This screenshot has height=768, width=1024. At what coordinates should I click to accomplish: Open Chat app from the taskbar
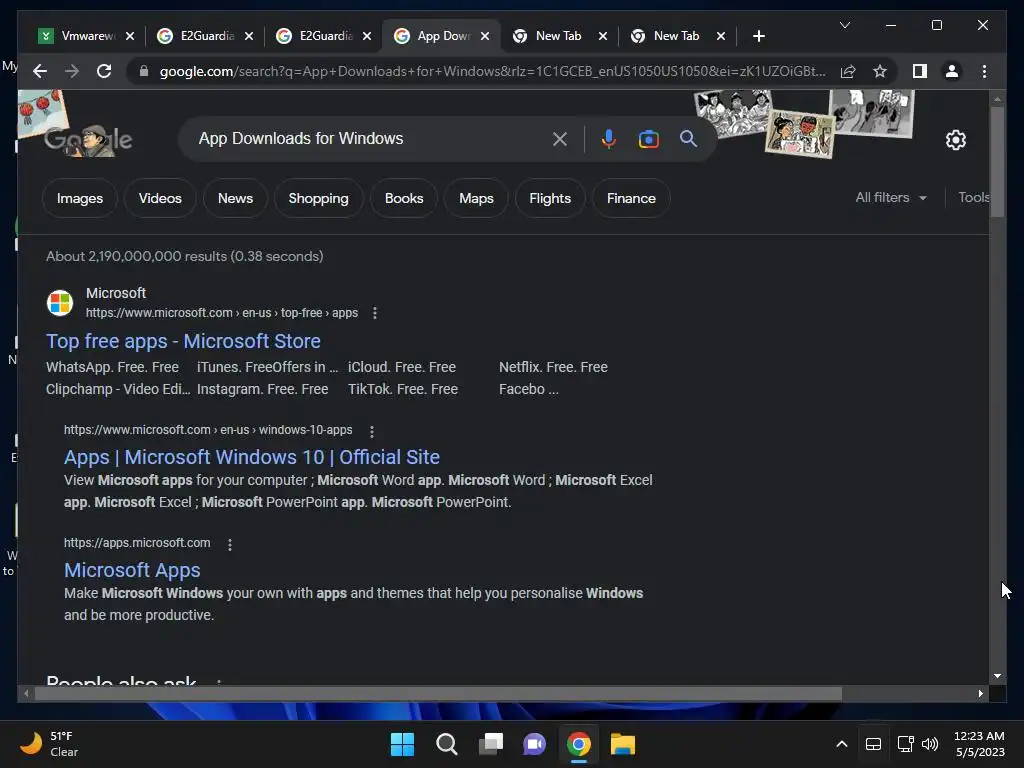pyautogui.click(x=534, y=744)
